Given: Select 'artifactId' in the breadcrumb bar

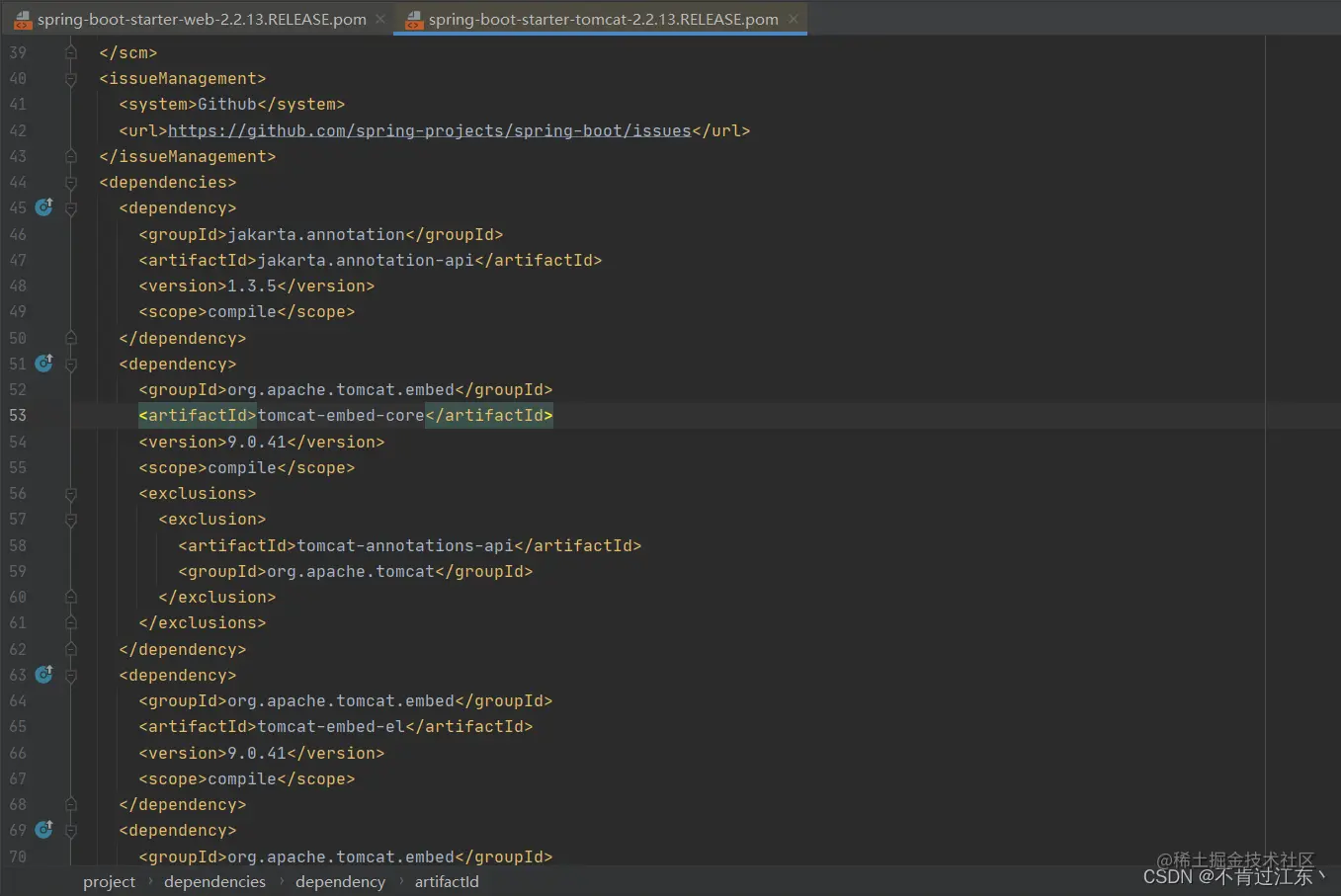Looking at the screenshot, I should click(447, 881).
